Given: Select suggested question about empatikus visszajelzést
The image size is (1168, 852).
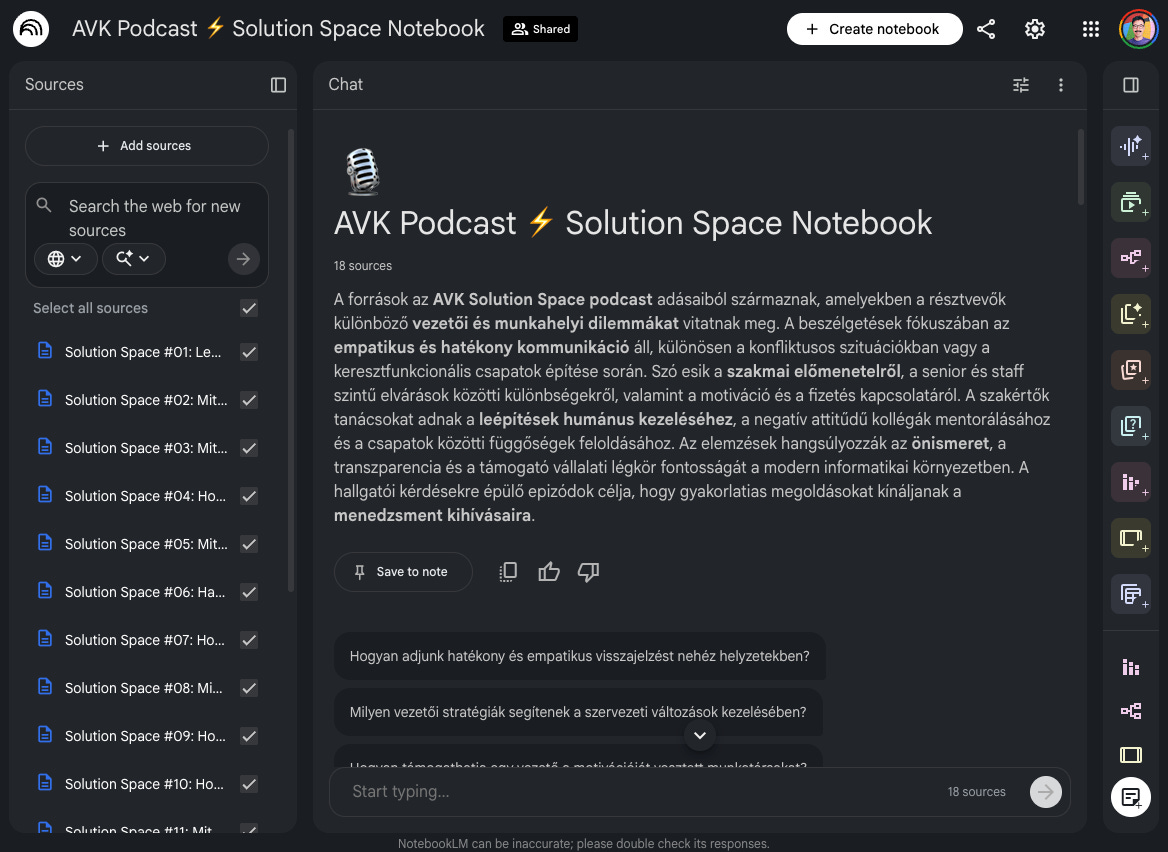Looking at the screenshot, I should pos(580,656).
